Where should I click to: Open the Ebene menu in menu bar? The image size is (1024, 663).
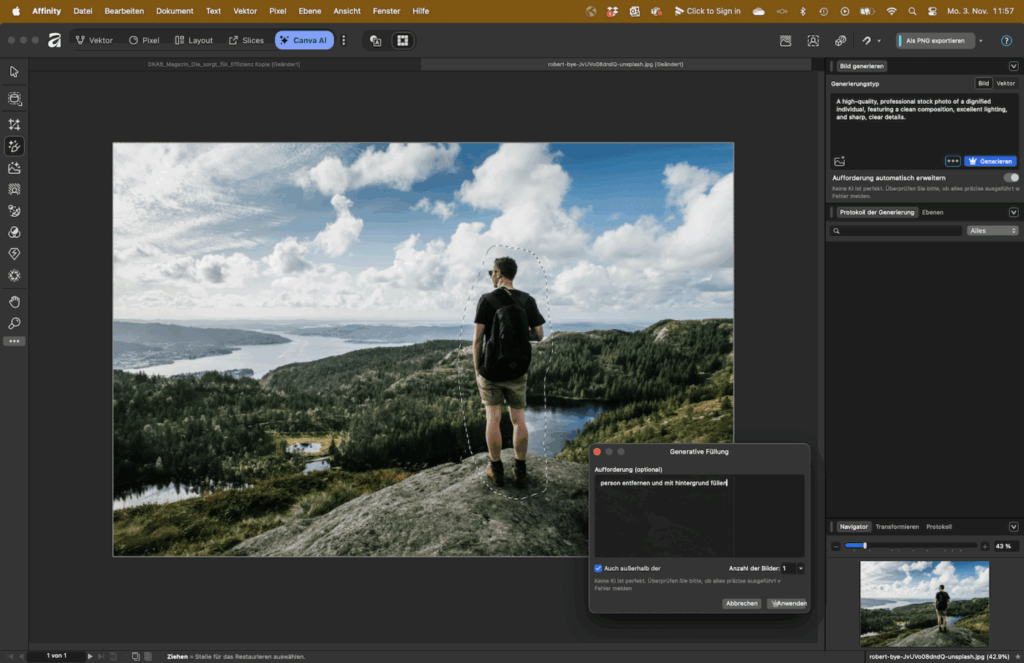pos(310,11)
